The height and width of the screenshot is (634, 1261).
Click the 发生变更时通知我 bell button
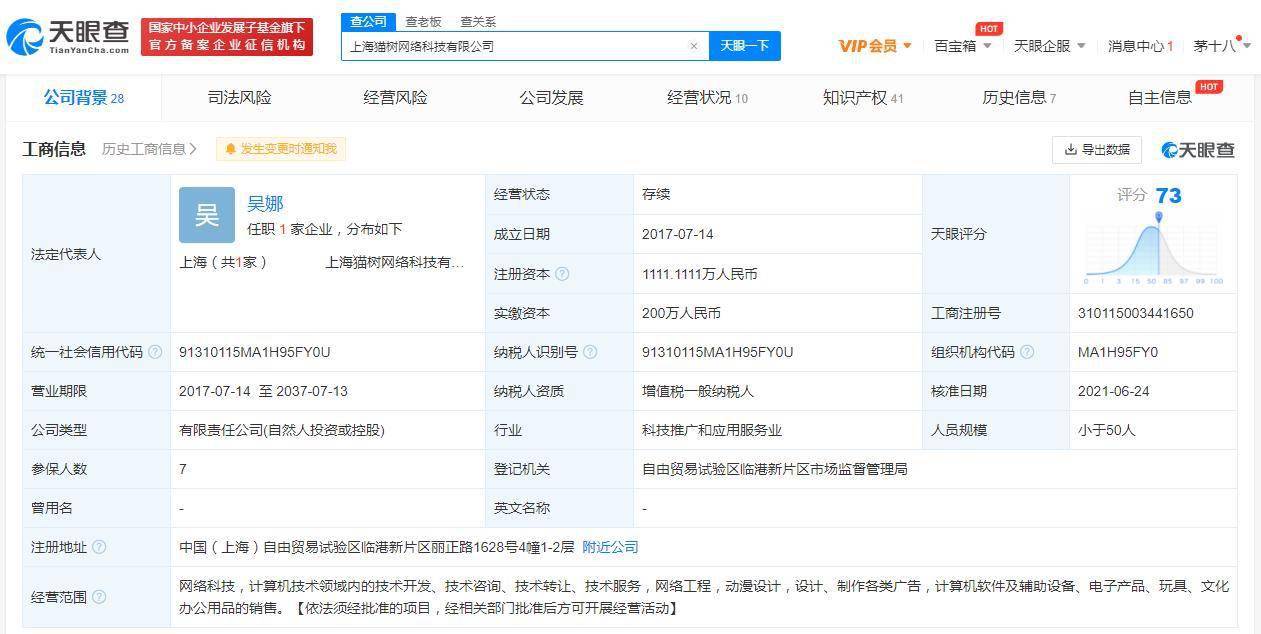click(x=281, y=149)
